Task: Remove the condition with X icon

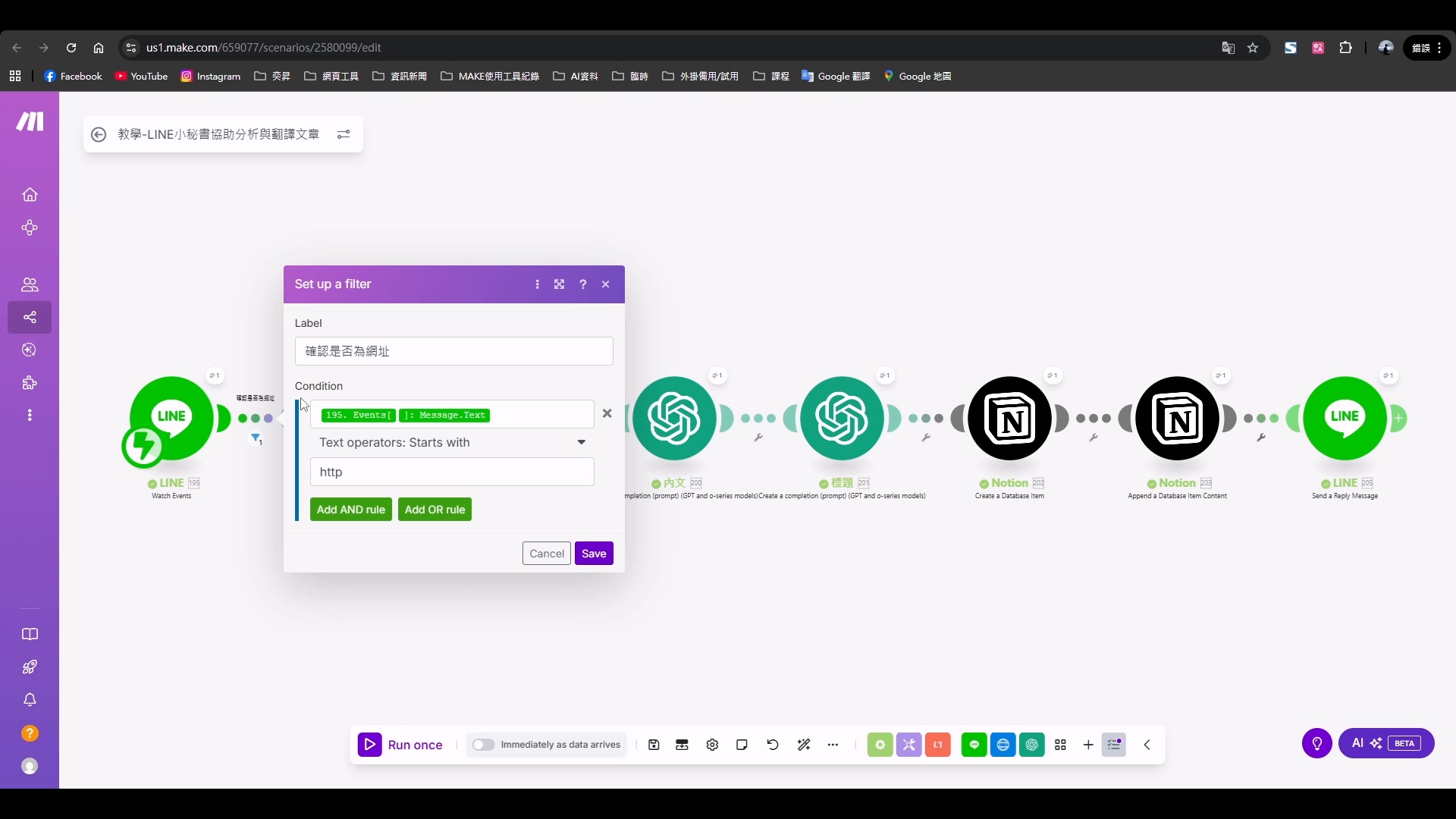Action: (607, 413)
